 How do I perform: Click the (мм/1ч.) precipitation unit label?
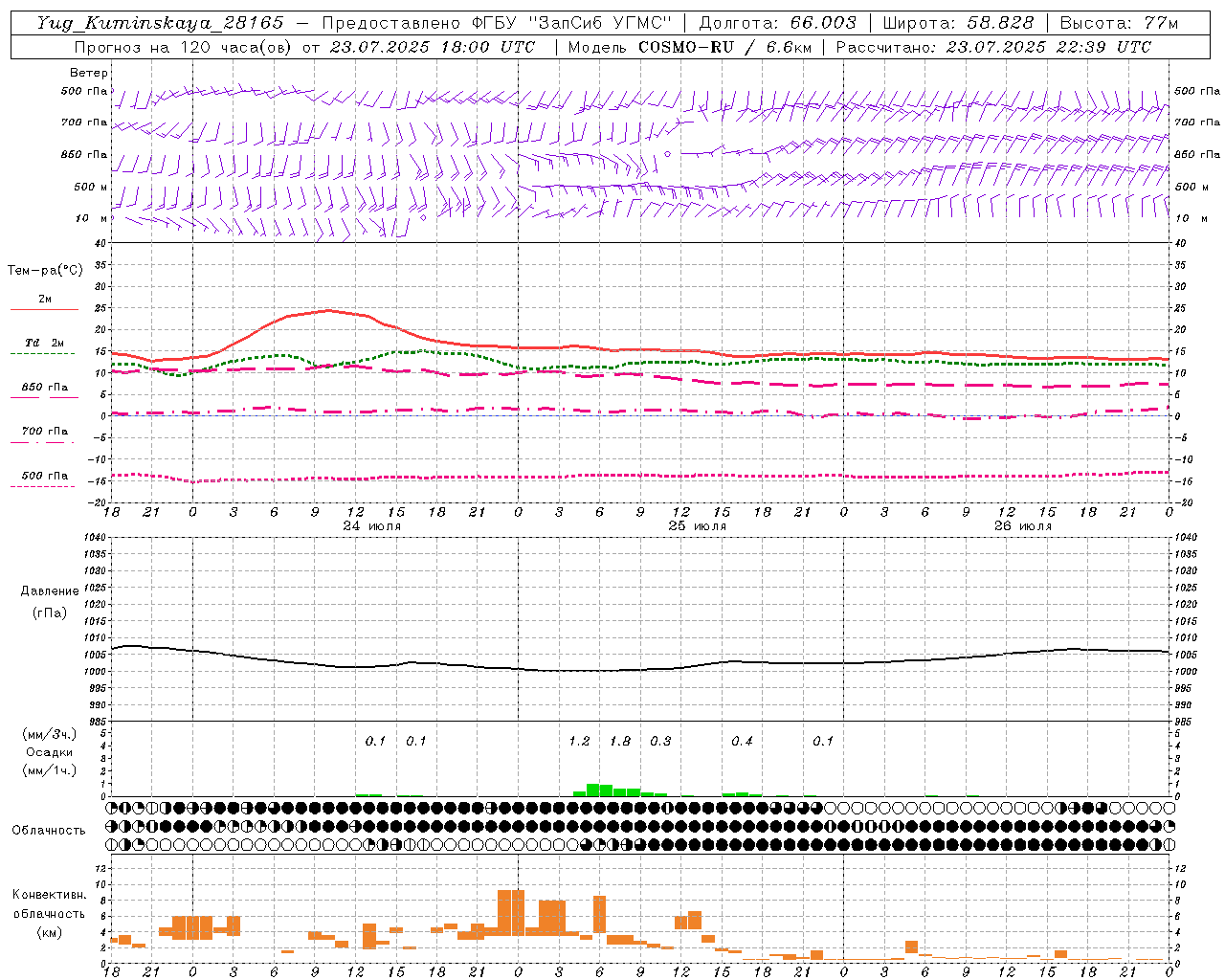[50, 770]
